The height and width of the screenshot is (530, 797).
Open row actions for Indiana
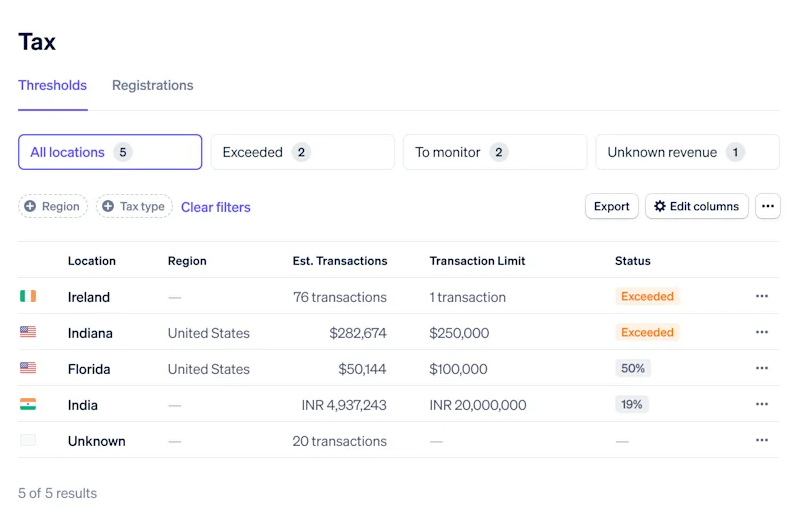761,332
